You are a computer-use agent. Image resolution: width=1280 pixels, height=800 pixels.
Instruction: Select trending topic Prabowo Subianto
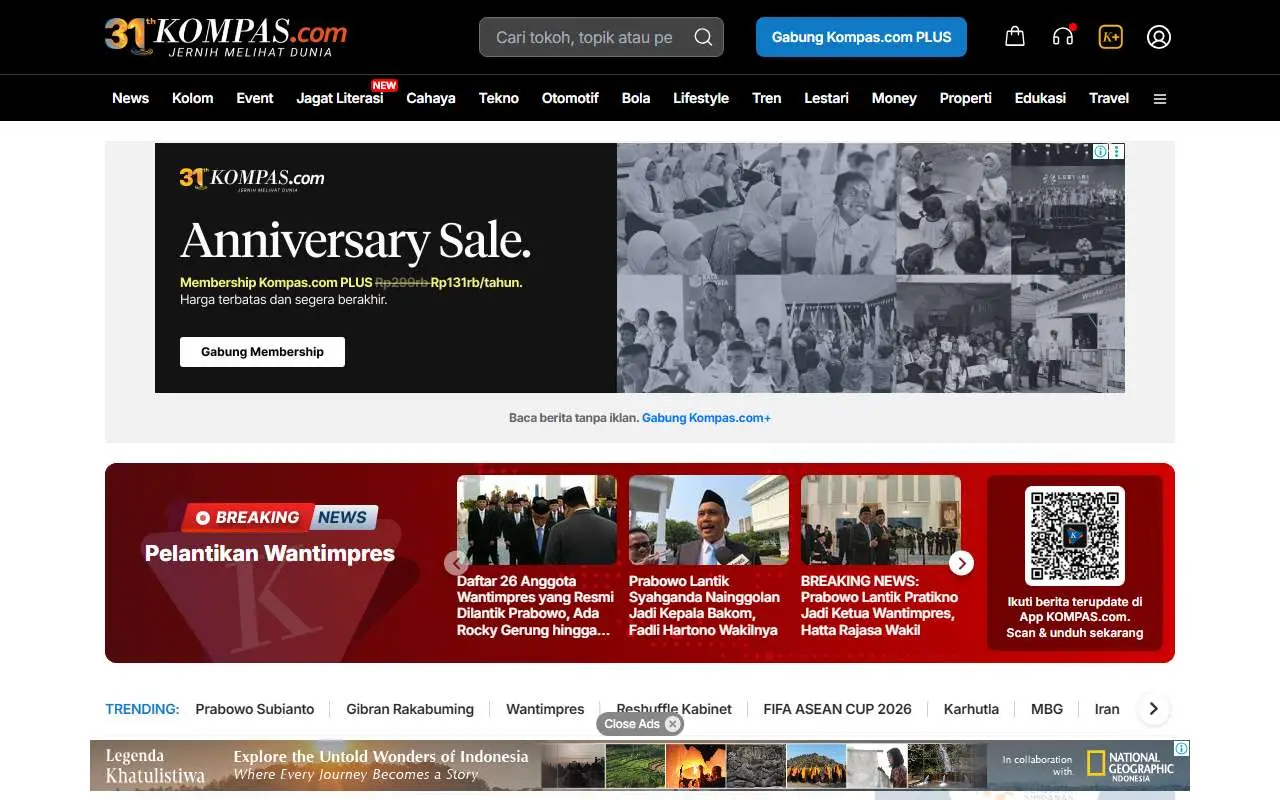point(255,709)
